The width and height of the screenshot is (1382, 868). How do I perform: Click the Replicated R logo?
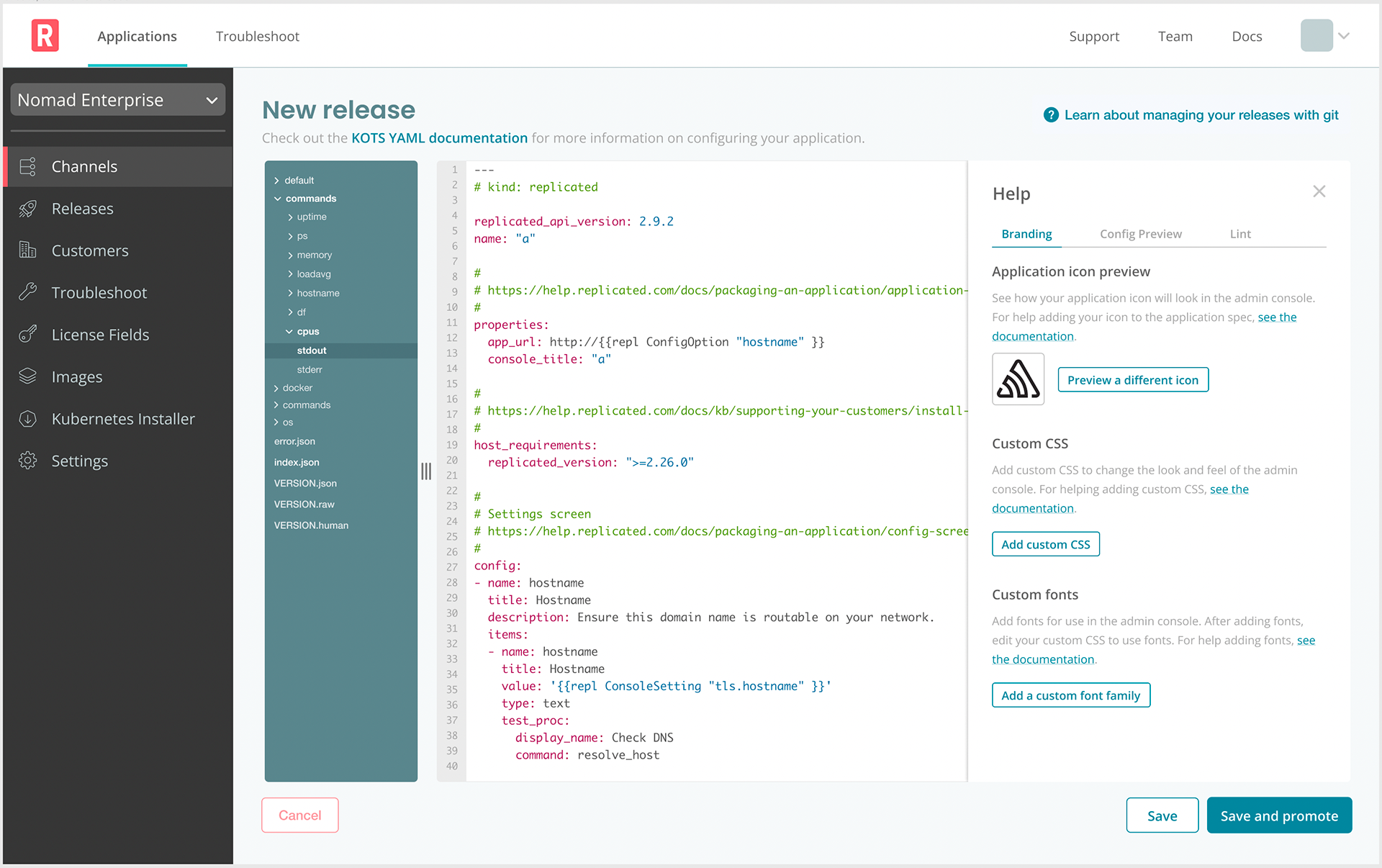[45, 36]
